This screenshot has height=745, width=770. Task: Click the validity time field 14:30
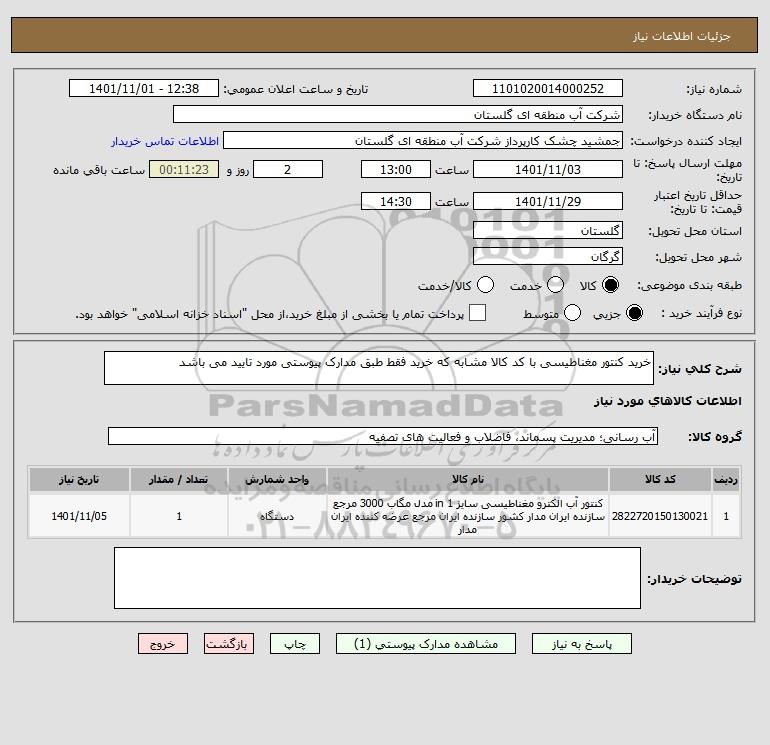pyautogui.click(x=396, y=201)
